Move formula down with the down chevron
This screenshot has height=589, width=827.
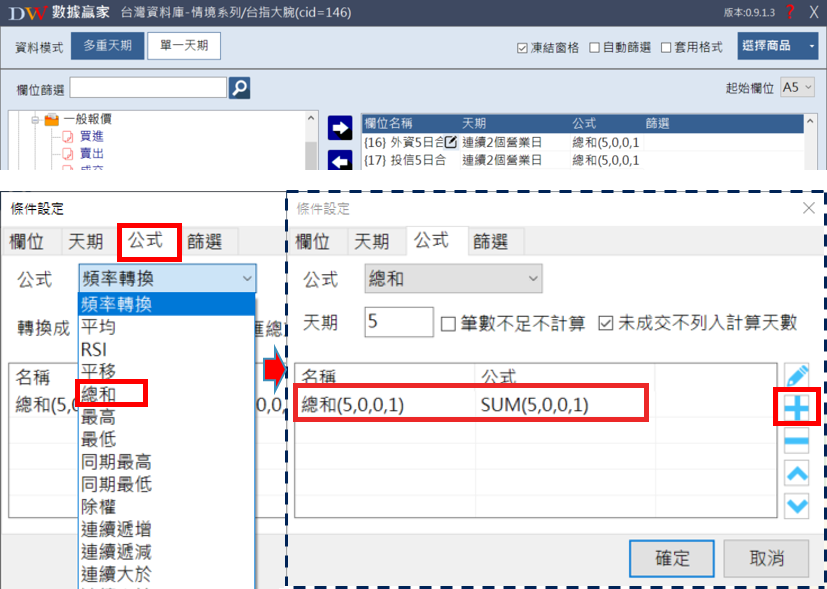tap(797, 505)
